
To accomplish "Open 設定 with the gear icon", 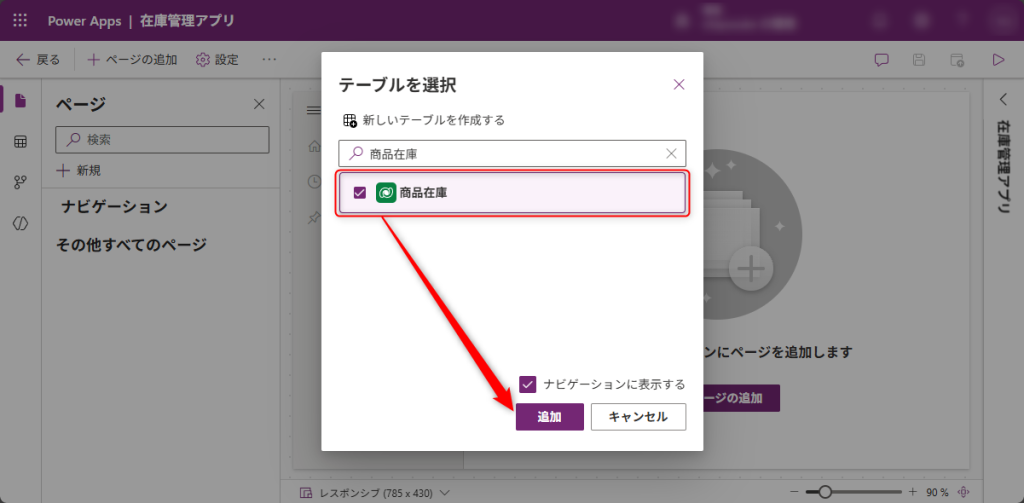I will (x=217, y=60).
